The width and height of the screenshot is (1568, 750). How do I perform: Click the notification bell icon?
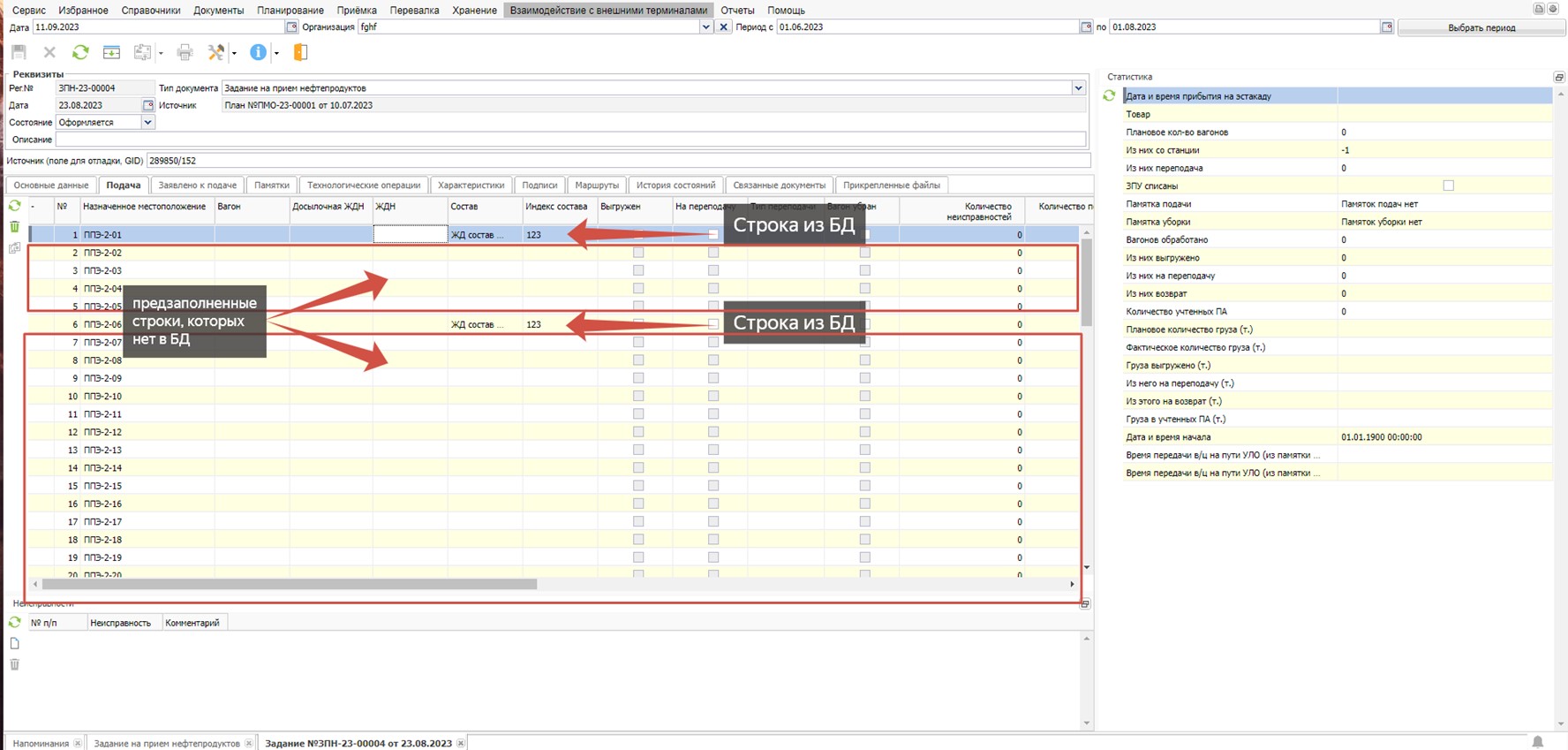pyautogui.click(x=1537, y=742)
